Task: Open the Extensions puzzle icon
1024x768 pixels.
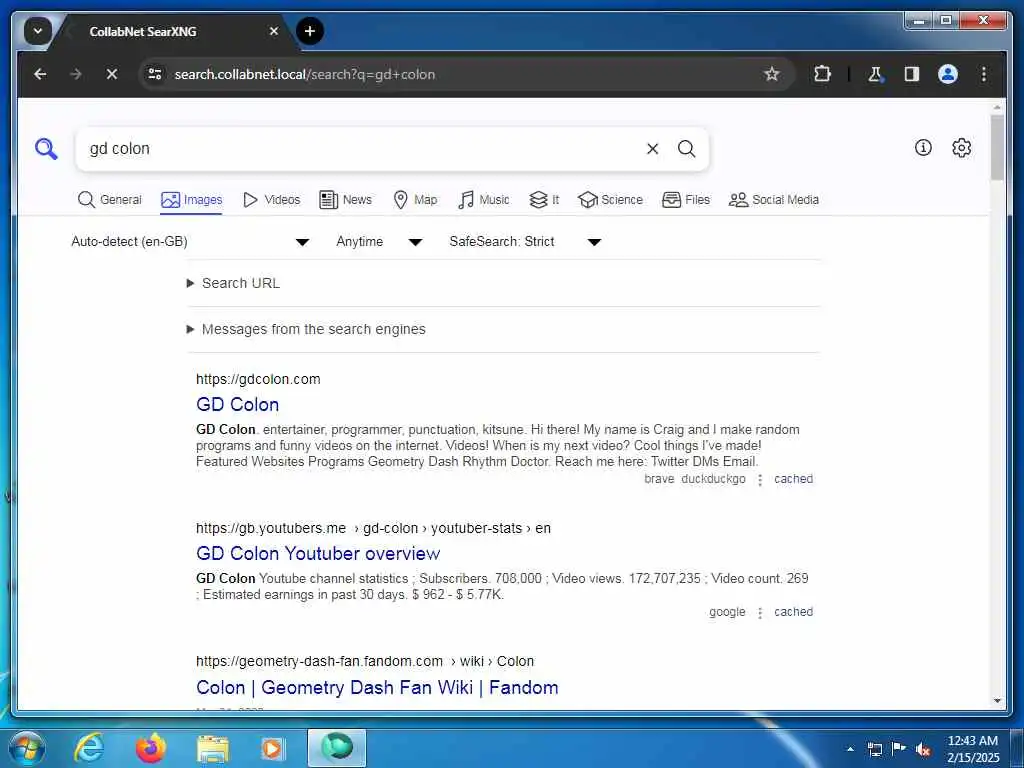Action: [822, 74]
